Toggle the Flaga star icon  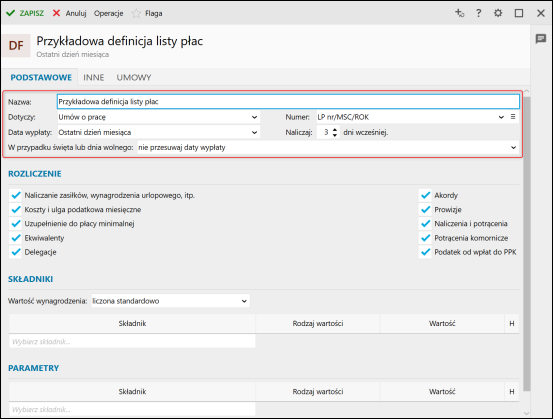[x=136, y=13]
